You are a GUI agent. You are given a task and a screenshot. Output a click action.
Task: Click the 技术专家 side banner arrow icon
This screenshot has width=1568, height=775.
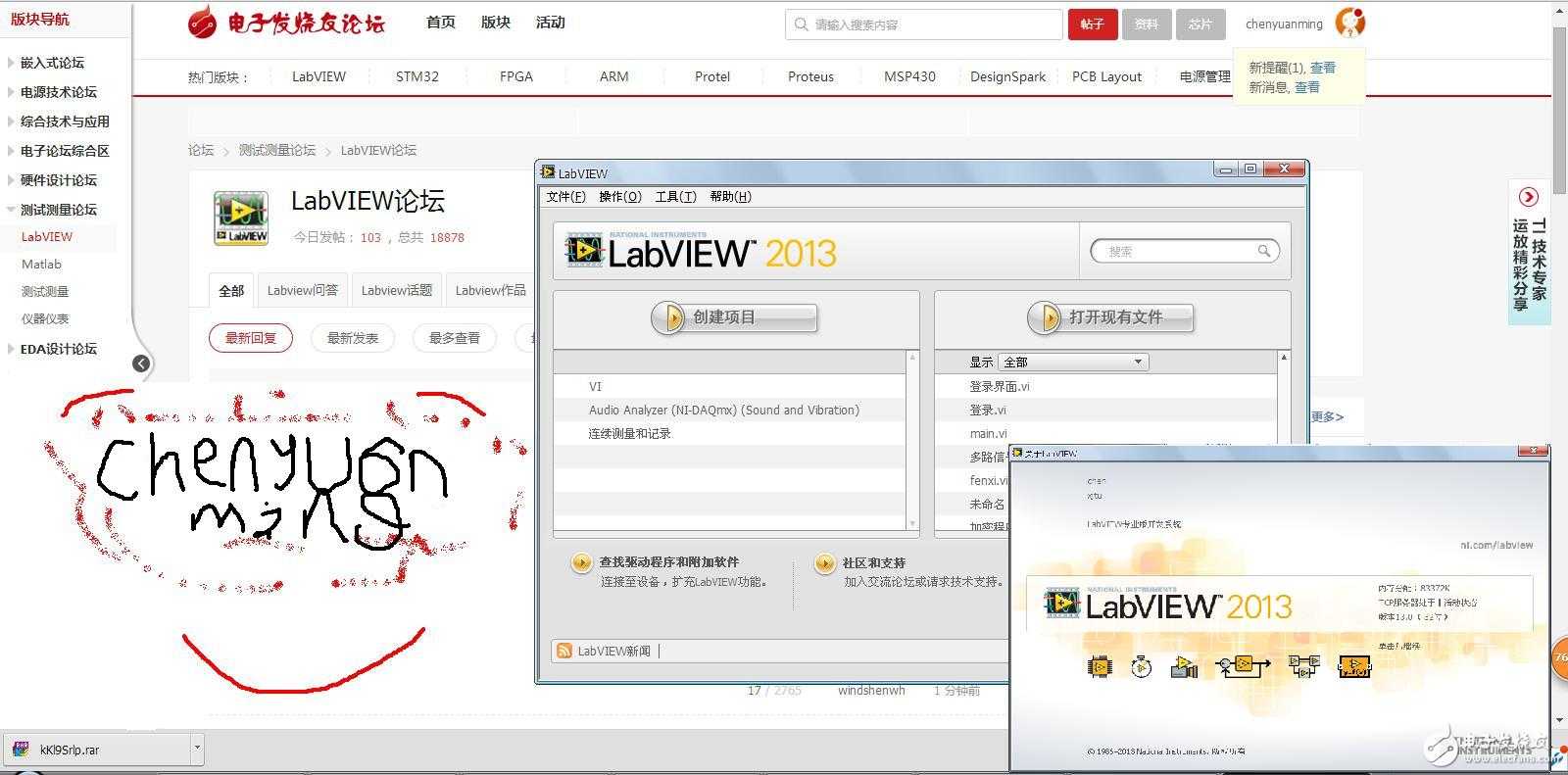pyautogui.click(x=1528, y=197)
